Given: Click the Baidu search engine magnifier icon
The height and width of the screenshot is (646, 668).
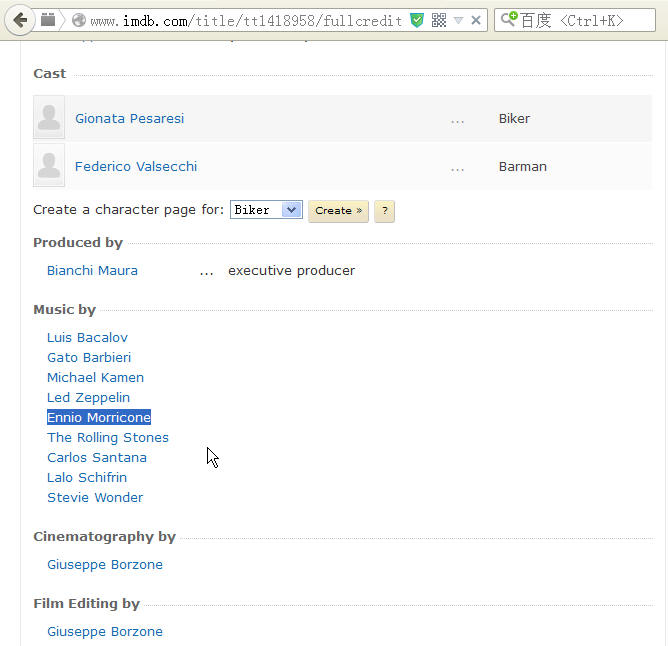Looking at the screenshot, I should point(509,19).
